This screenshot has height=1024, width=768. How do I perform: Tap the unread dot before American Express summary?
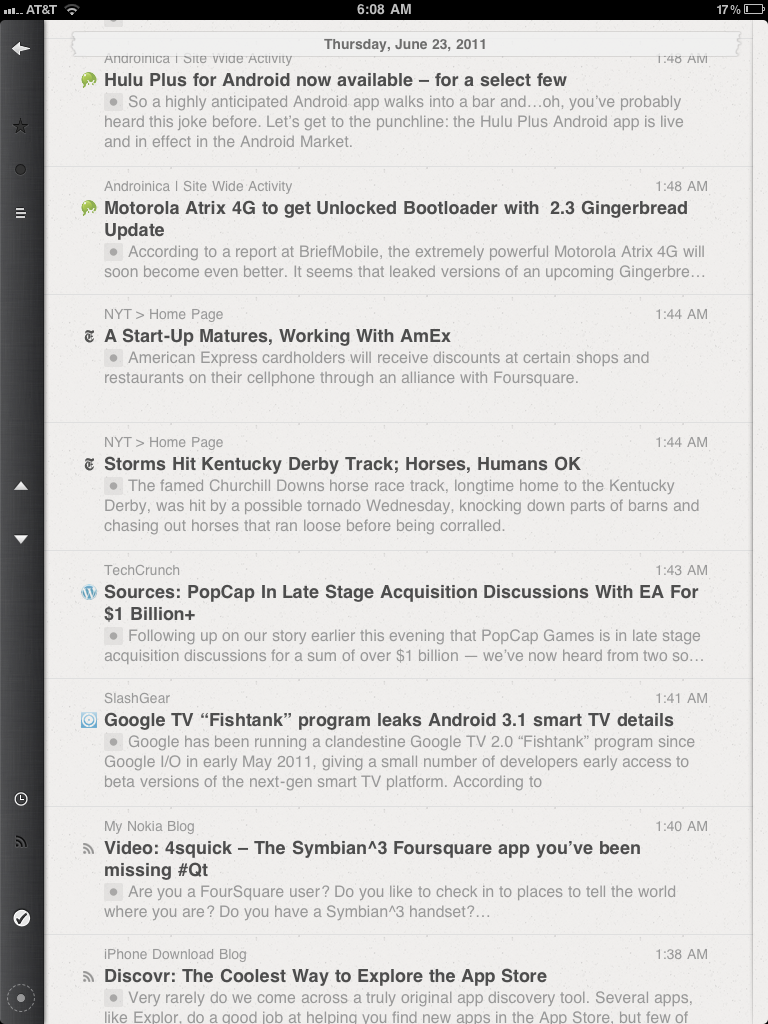coord(114,358)
